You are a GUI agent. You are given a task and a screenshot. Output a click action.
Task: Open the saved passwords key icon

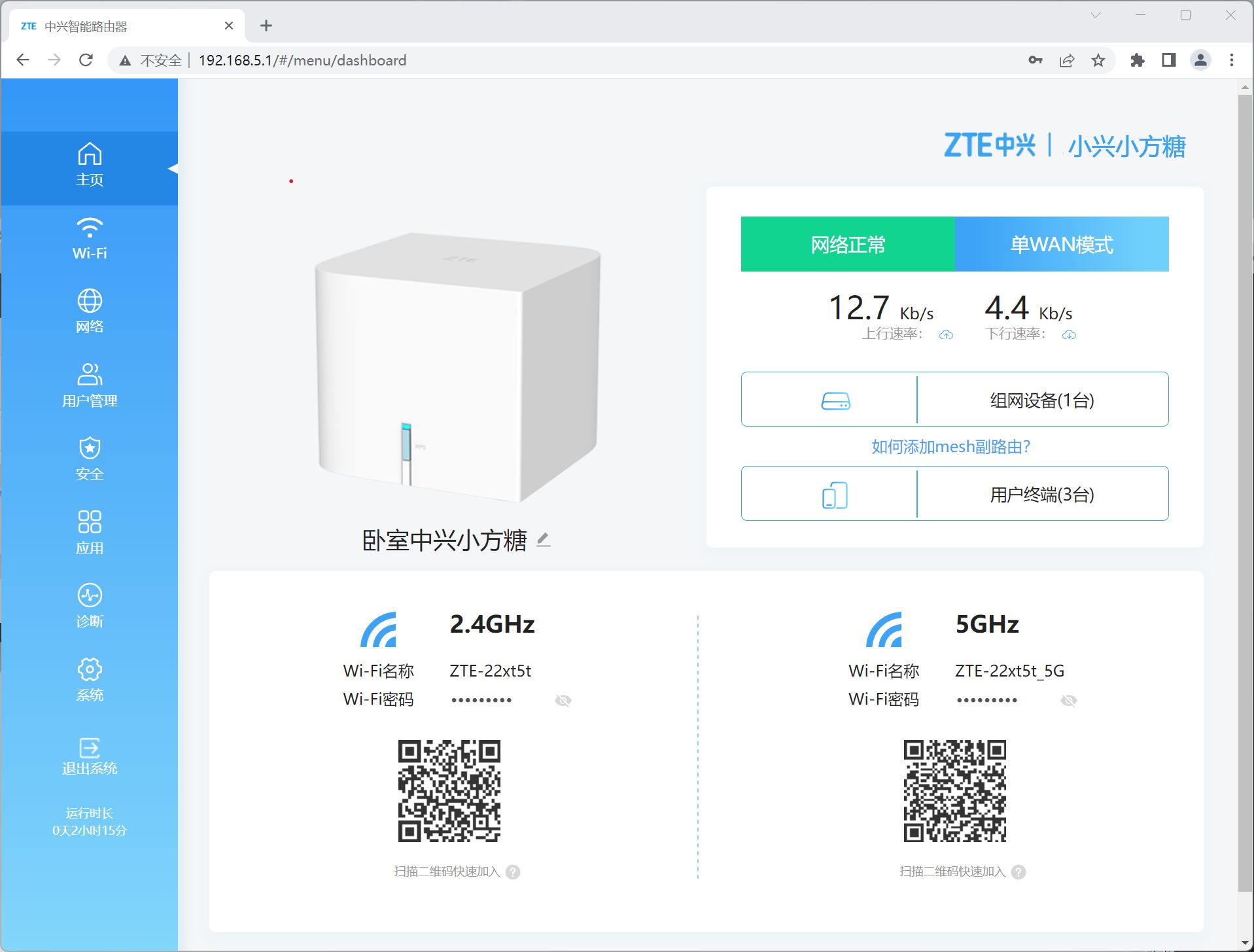point(1035,60)
